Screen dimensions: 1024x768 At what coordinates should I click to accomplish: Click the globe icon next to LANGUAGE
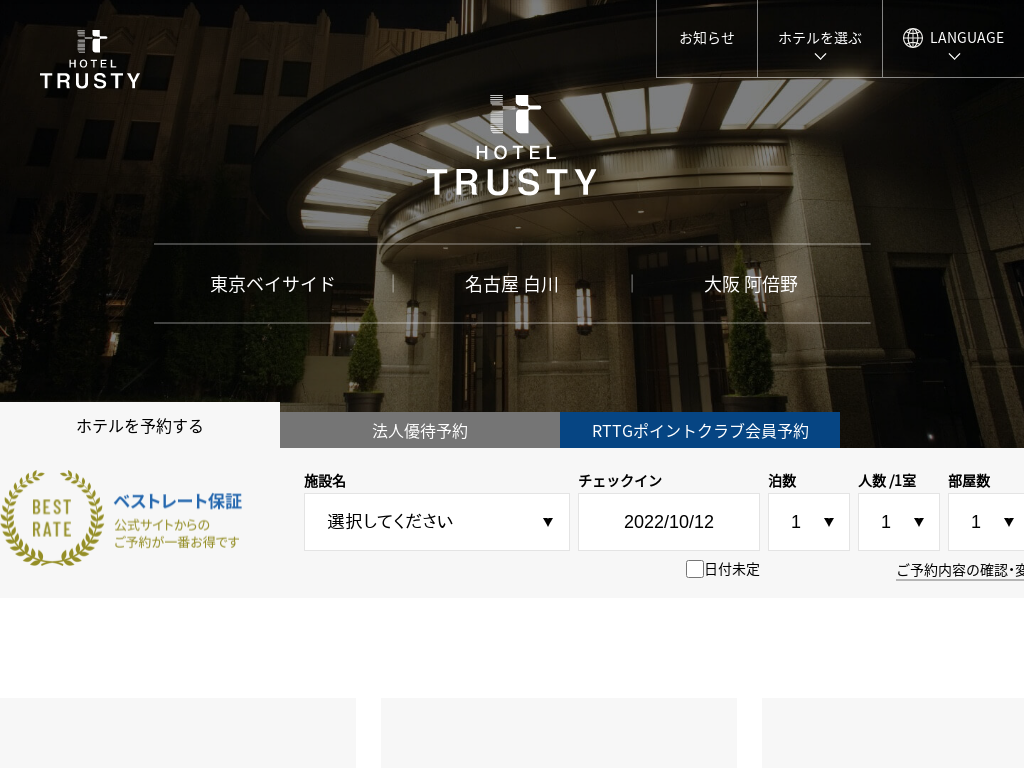(x=912, y=38)
